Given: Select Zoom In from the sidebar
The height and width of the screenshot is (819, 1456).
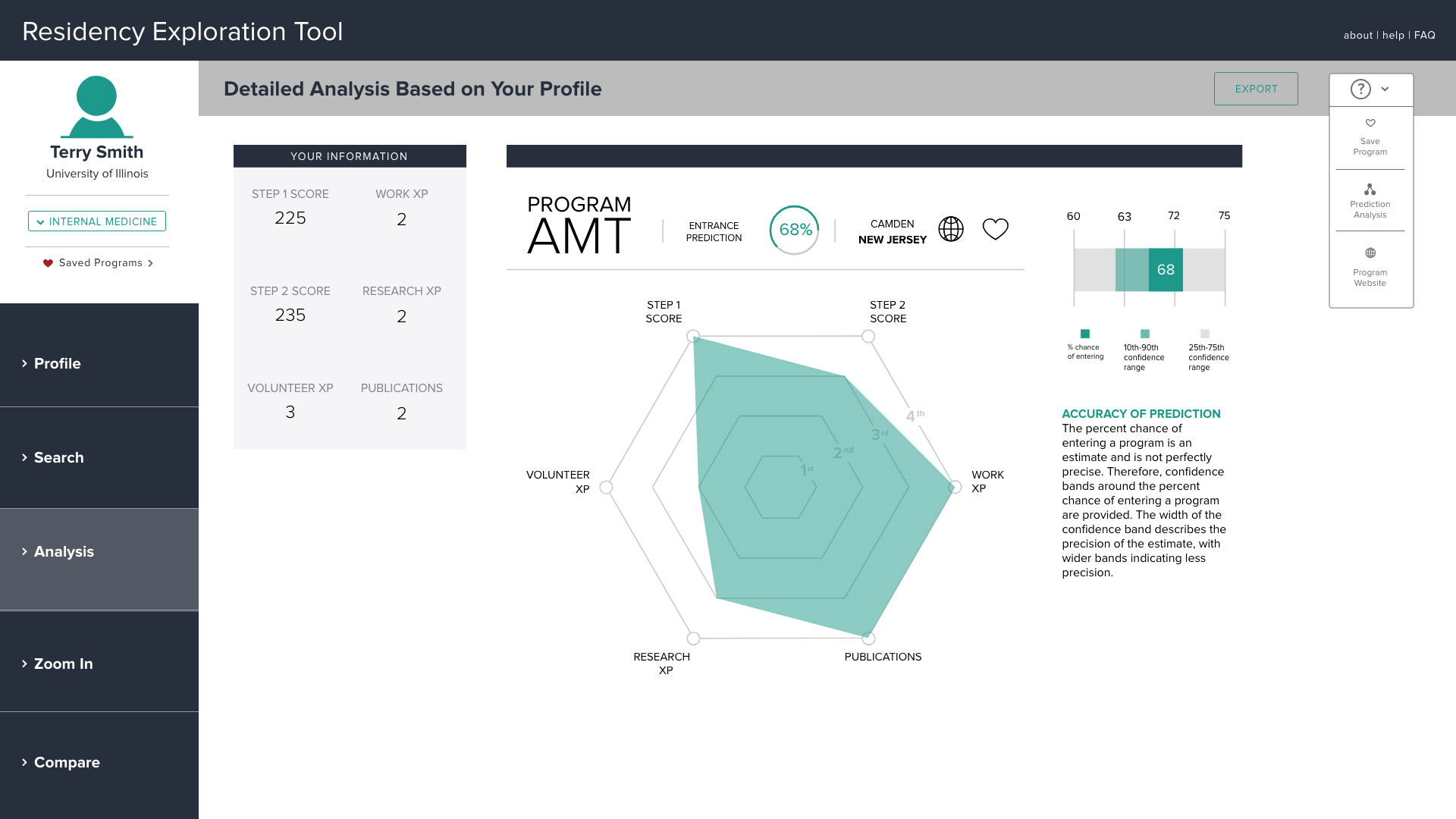Looking at the screenshot, I should pos(63,664).
